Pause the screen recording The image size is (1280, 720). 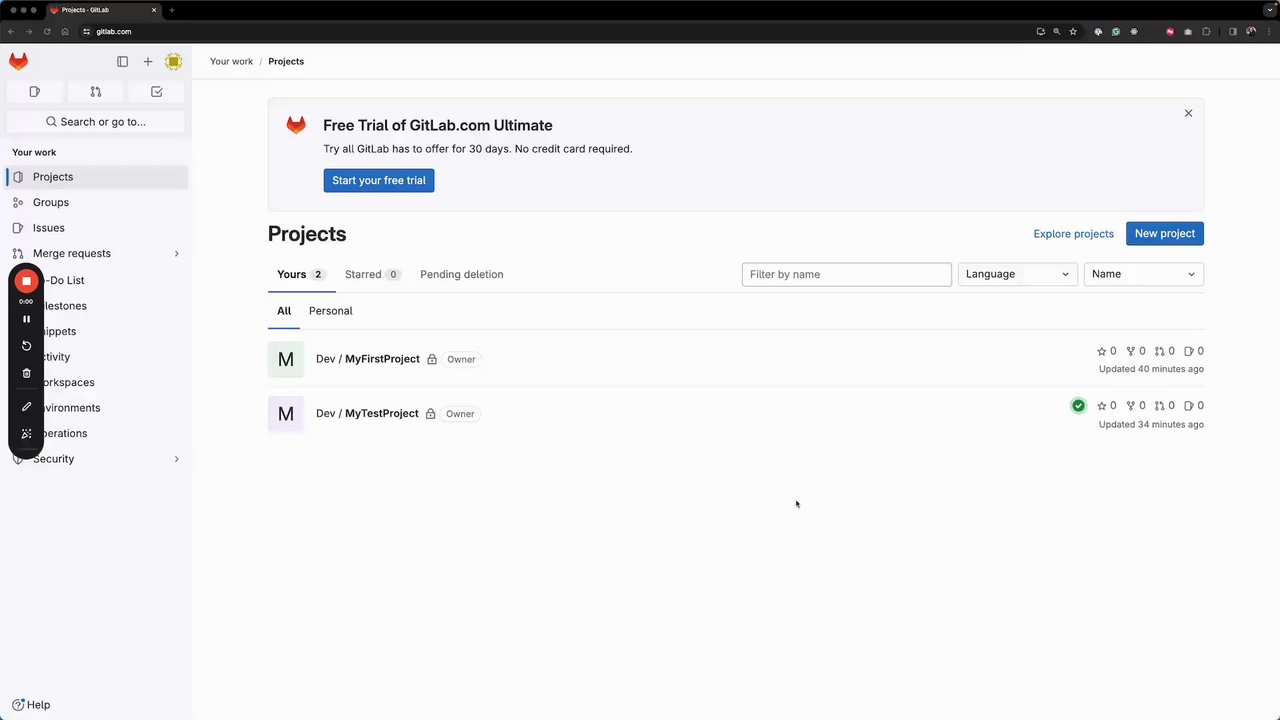27,319
